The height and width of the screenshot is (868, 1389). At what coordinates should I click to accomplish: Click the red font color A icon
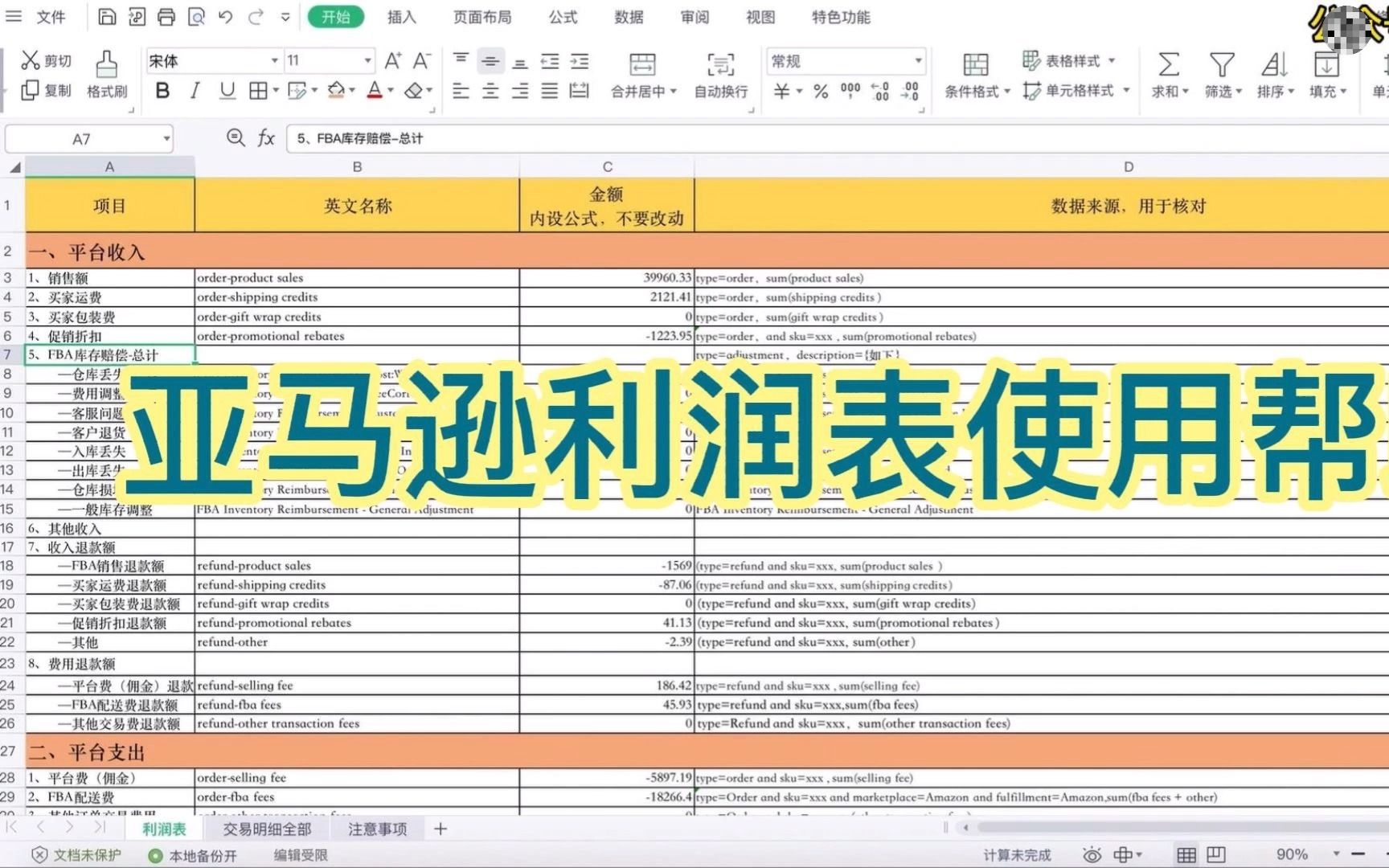(x=375, y=91)
